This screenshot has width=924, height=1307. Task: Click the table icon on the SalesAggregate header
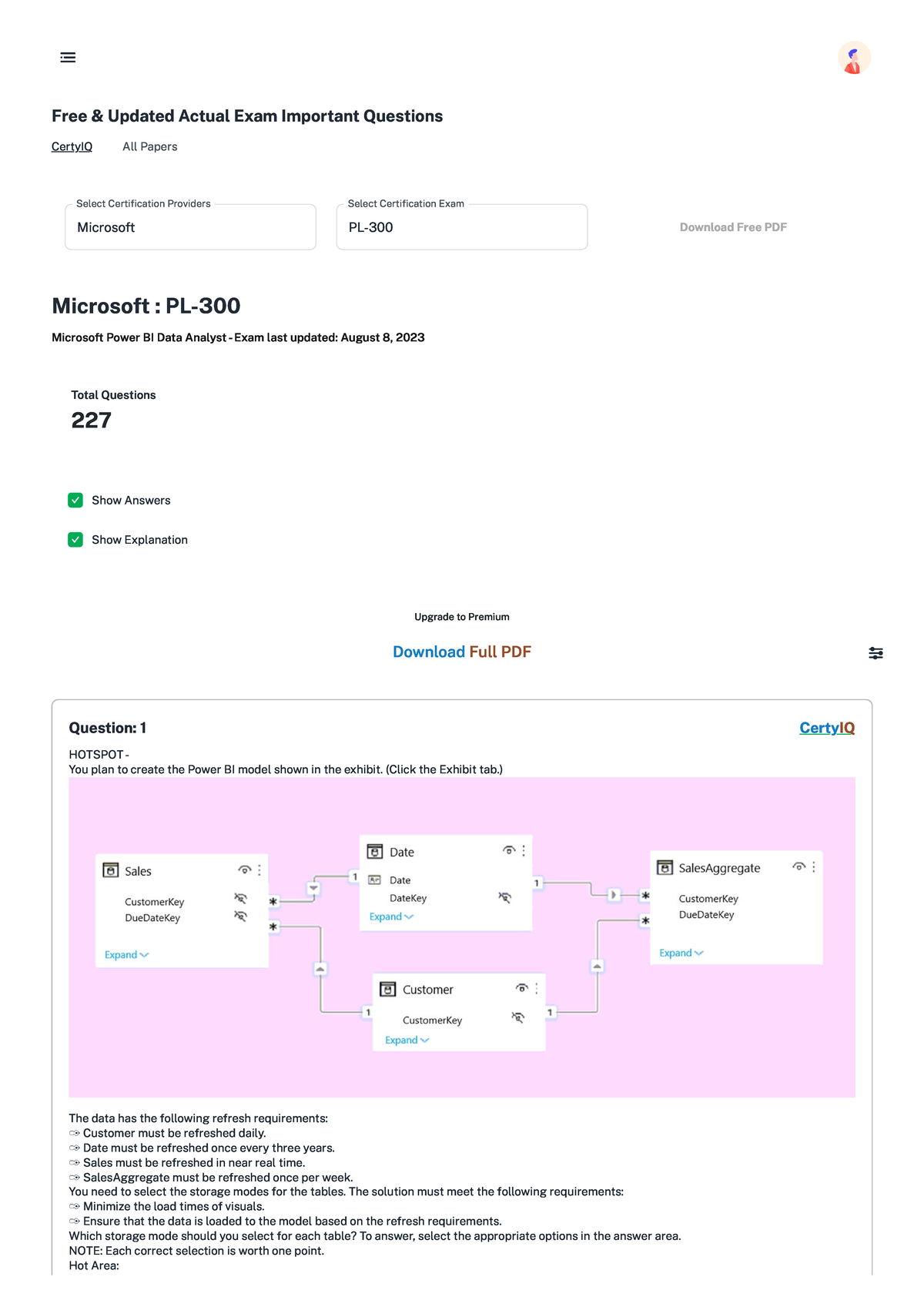664,867
